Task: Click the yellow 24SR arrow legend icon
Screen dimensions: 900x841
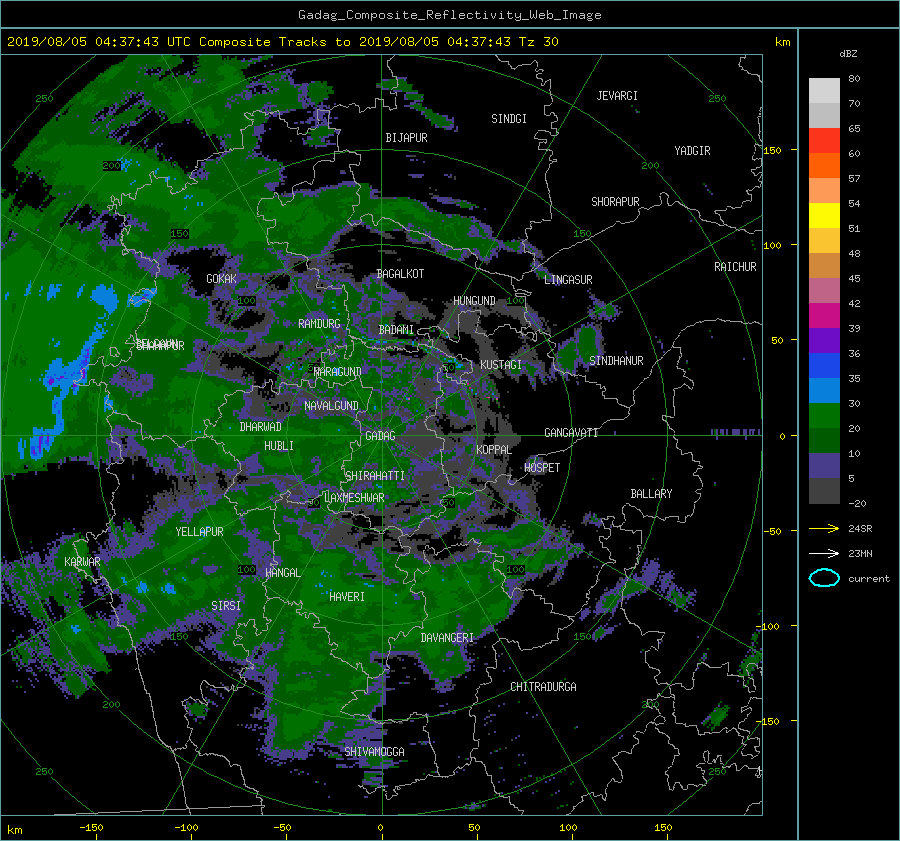Action: (824, 528)
